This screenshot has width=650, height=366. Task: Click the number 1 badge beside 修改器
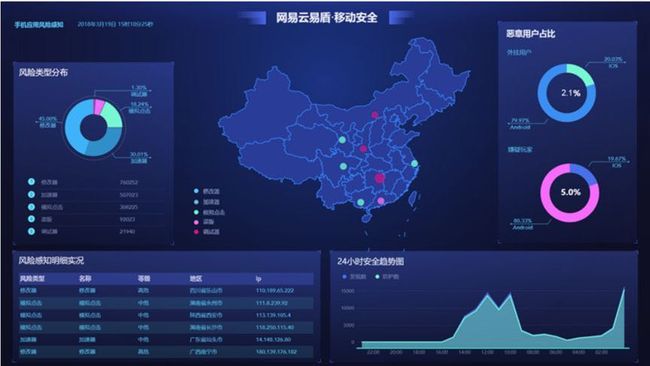(x=31, y=182)
